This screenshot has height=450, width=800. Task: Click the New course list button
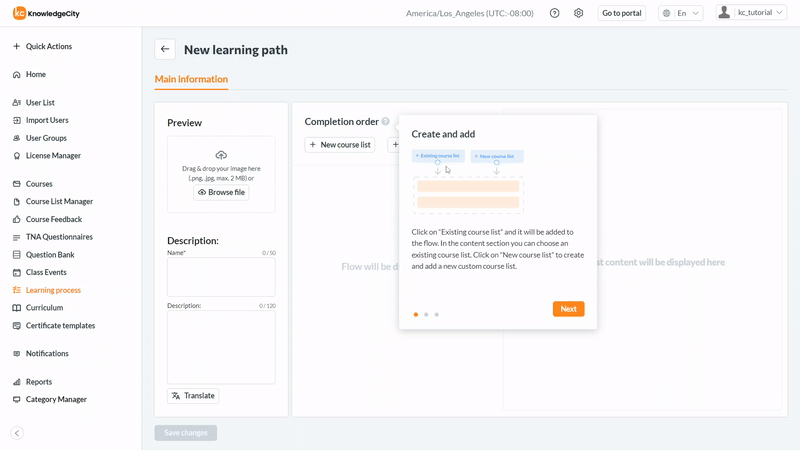(x=340, y=145)
